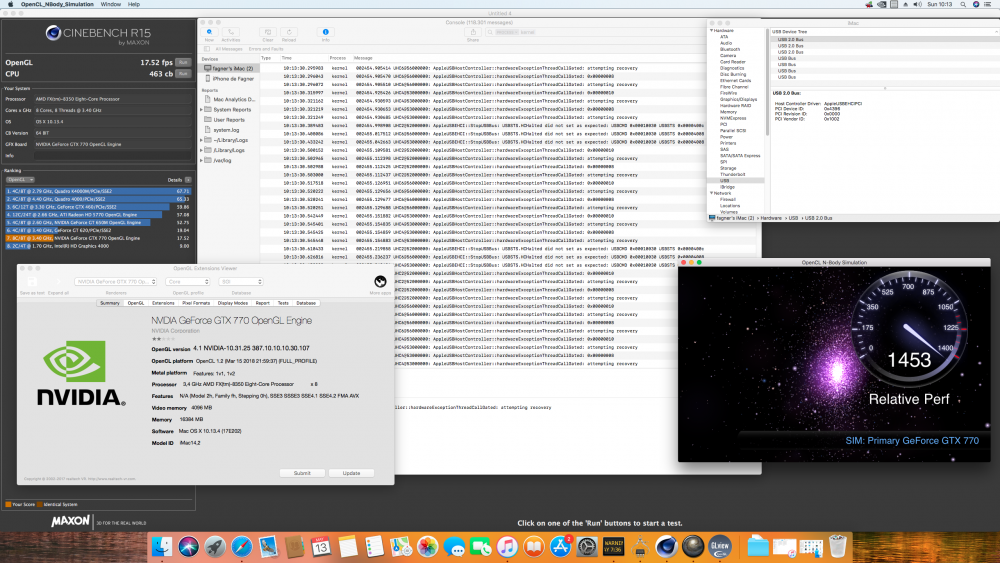The width and height of the screenshot is (1000, 563).
Task: Open App Store from the Dock
Action: tap(561, 546)
